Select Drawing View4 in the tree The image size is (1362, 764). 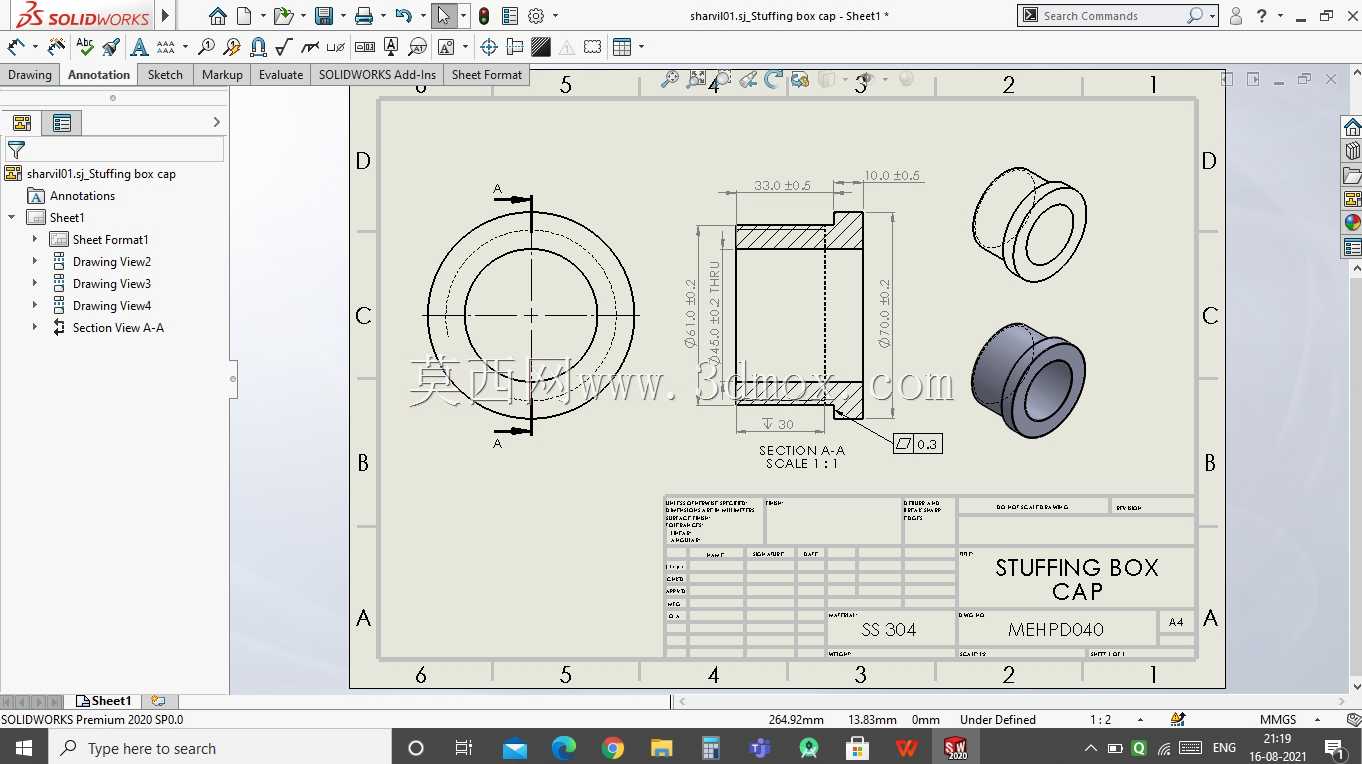[111, 305]
